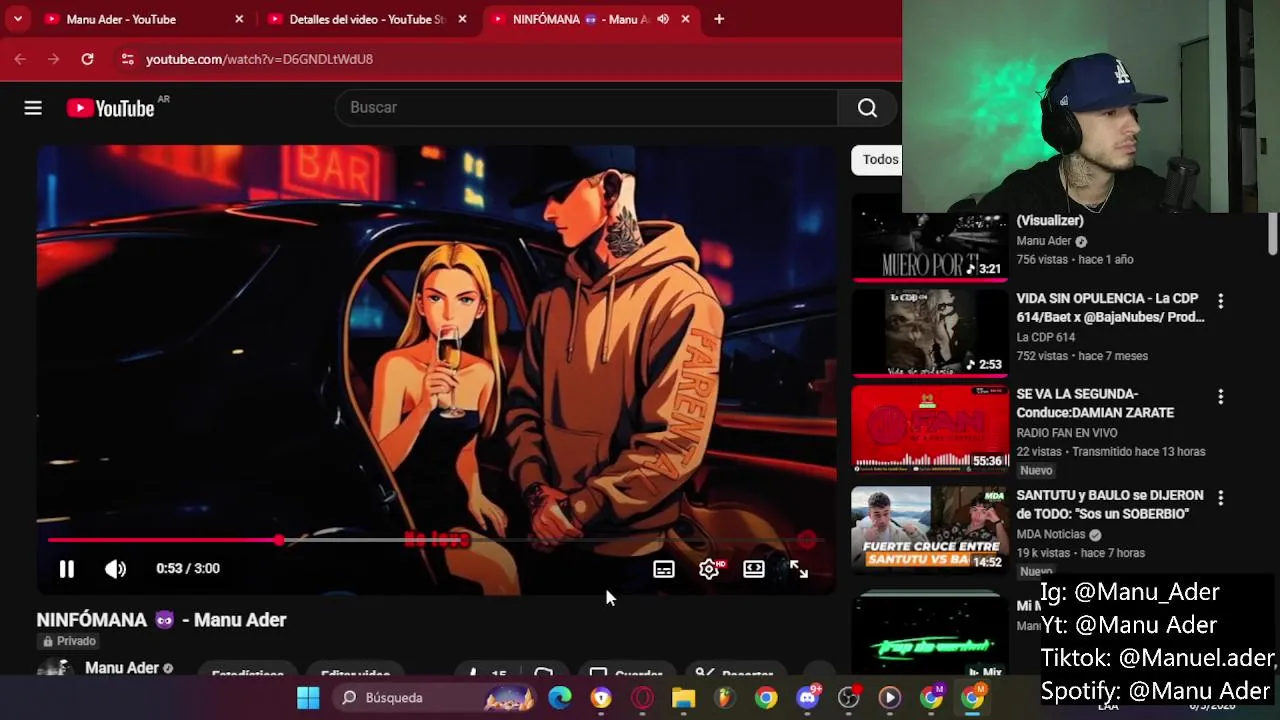This screenshot has height=720, width=1280.
Task: Mute the video volume speaker
Action: pos(116,569)
